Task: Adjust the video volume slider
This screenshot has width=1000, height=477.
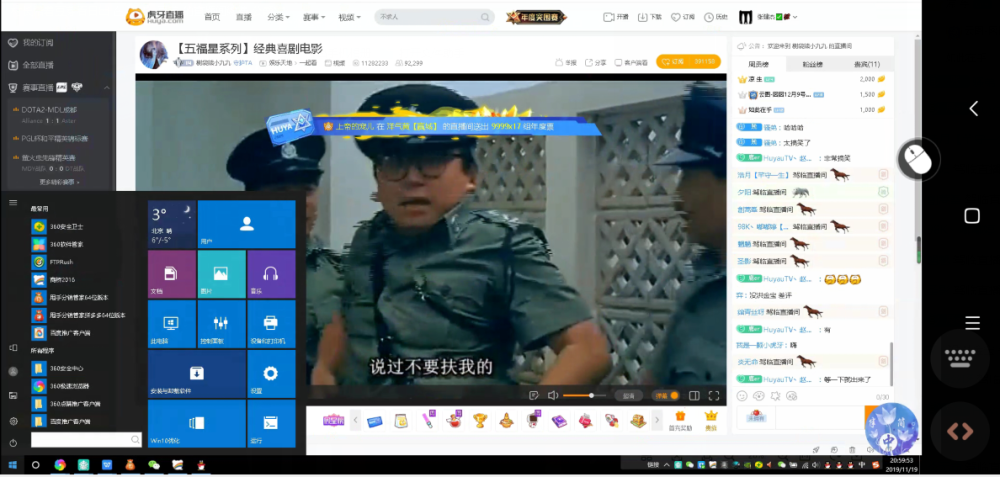Action: click(584, 395)
